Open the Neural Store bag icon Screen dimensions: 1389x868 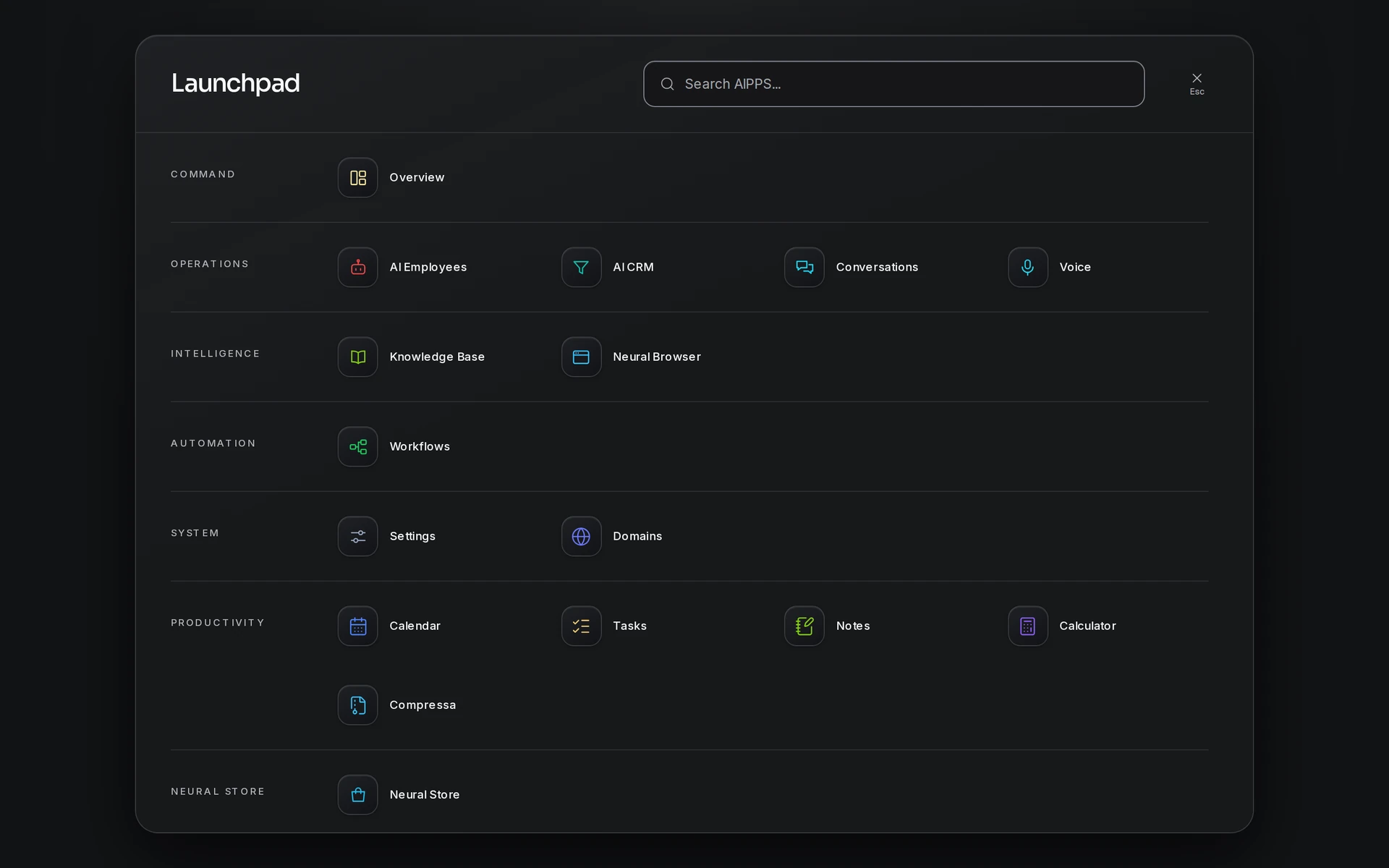click(357, 794)
